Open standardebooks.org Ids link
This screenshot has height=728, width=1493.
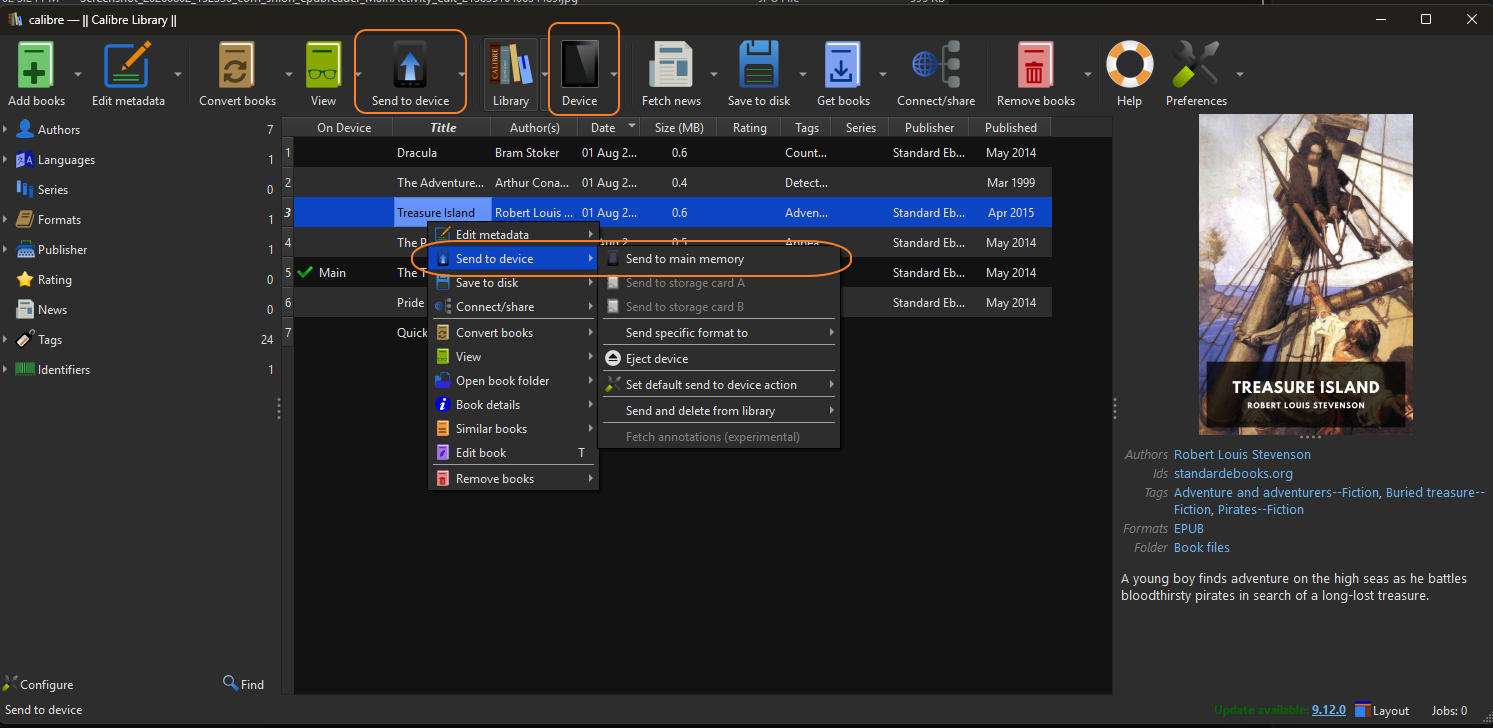pos(1233,473)
